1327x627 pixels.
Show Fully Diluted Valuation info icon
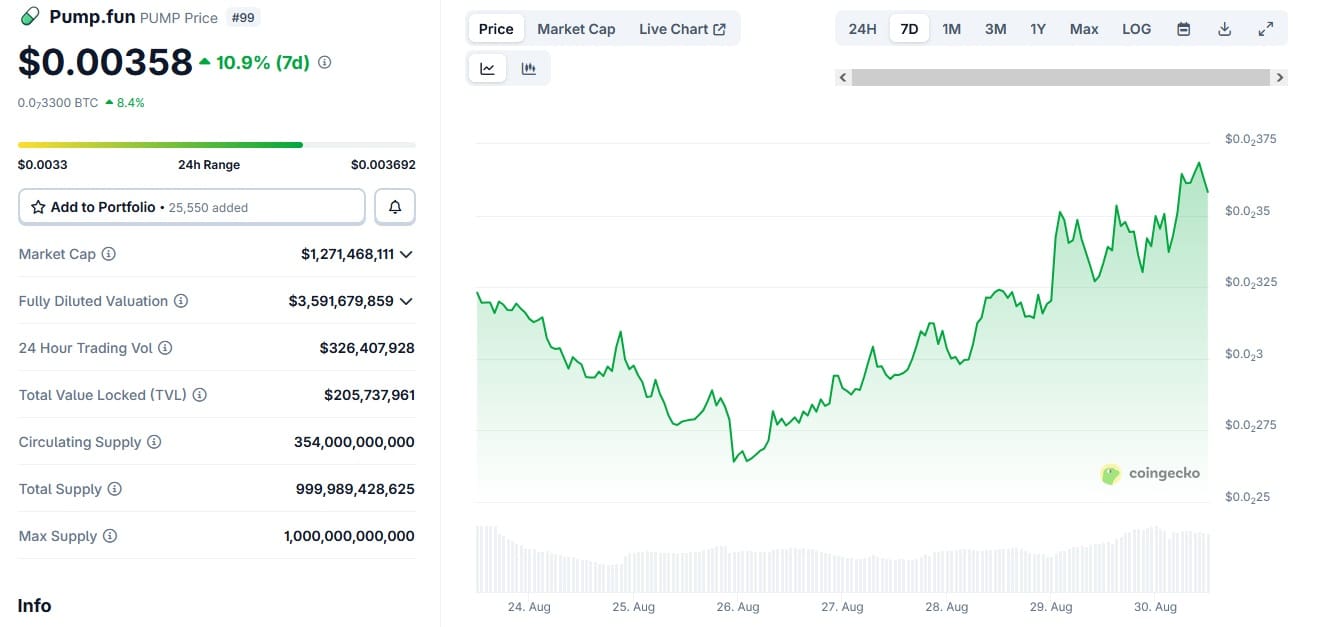click(181, 301)
